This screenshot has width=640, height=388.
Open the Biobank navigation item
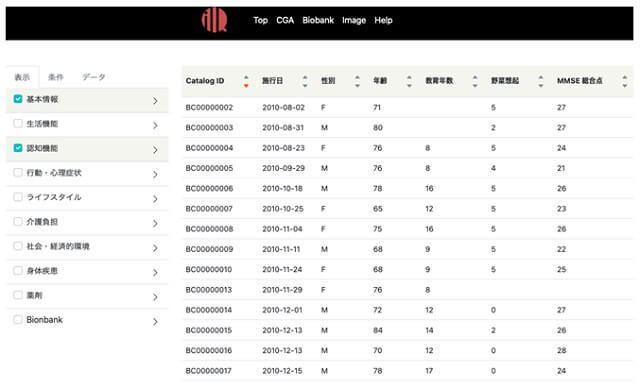(318, 20)
